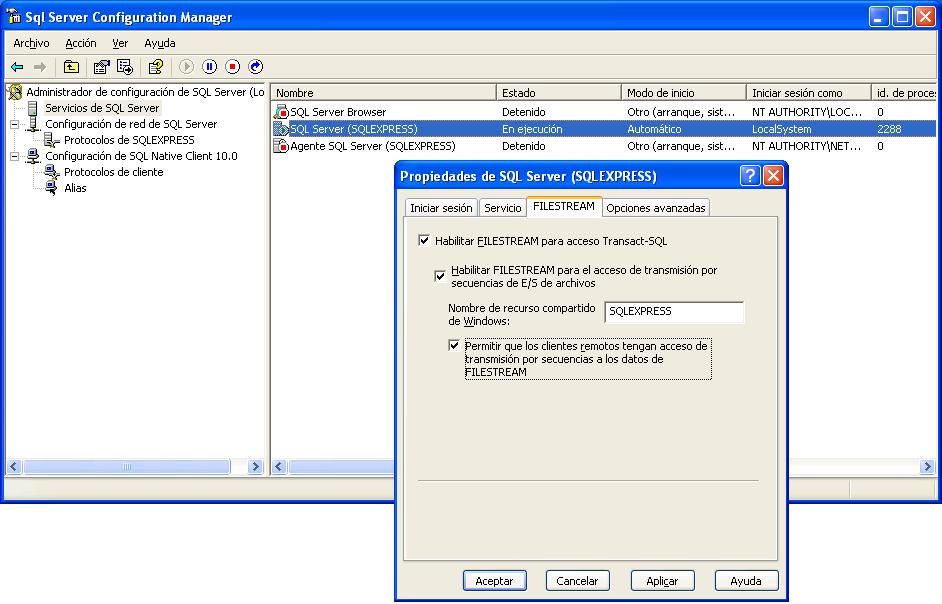The width and height of the screenshot is (942, 604).
Task: Select Protocolos de cliente tree item
Action: pos(114,172)
